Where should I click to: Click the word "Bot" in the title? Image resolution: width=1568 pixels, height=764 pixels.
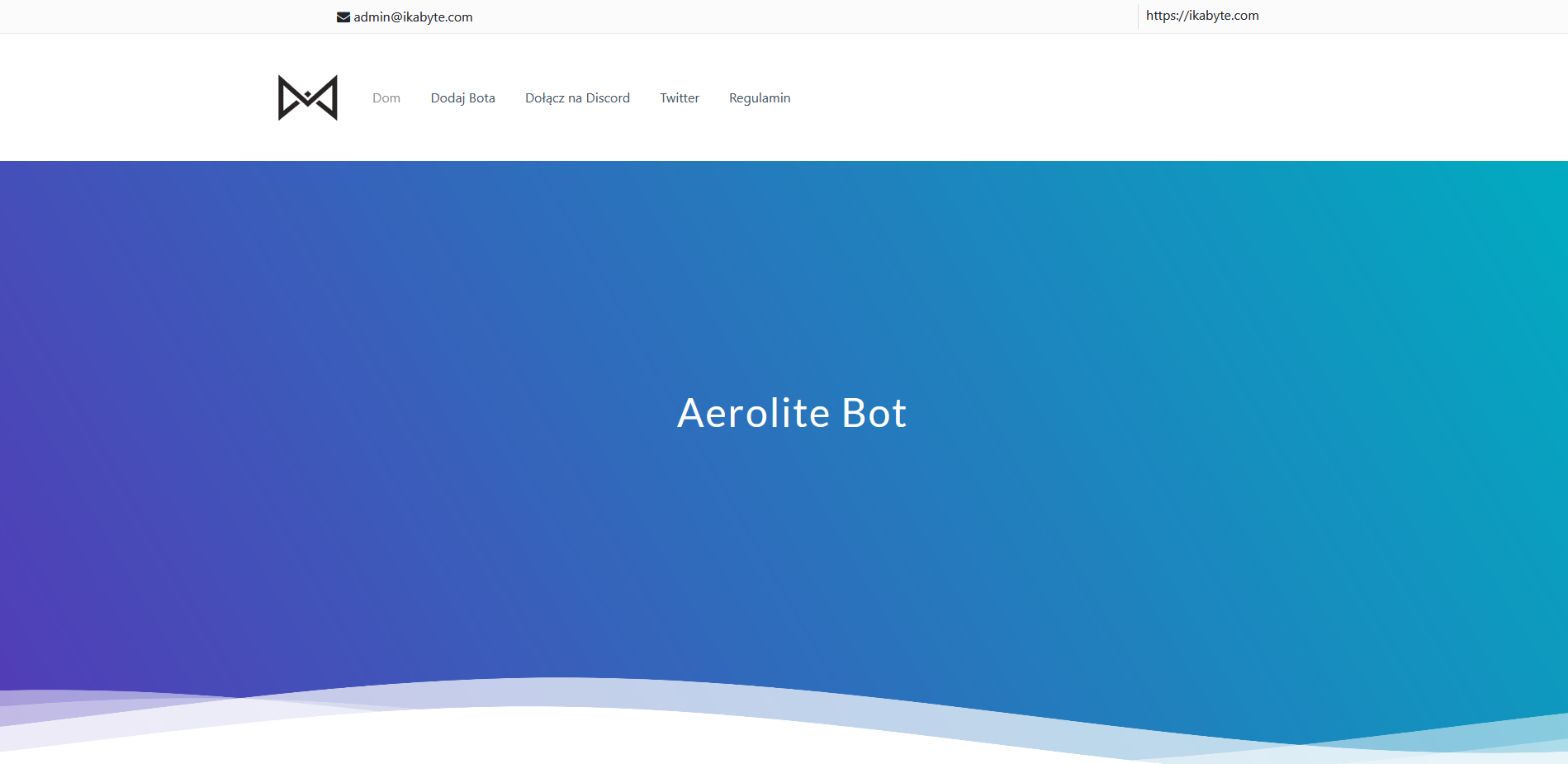(x=874, y=413)
